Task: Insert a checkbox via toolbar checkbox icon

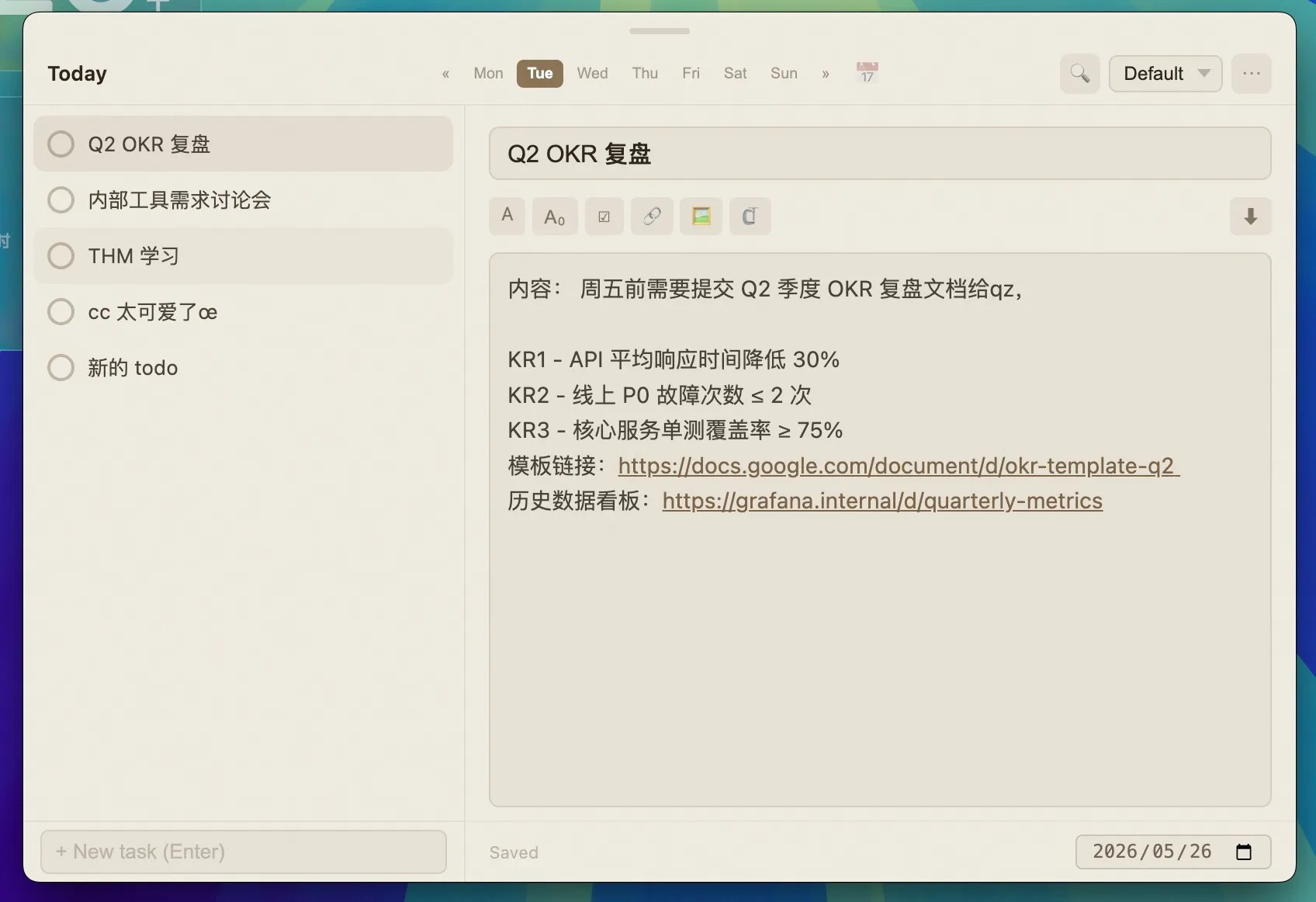Action: 604,216
